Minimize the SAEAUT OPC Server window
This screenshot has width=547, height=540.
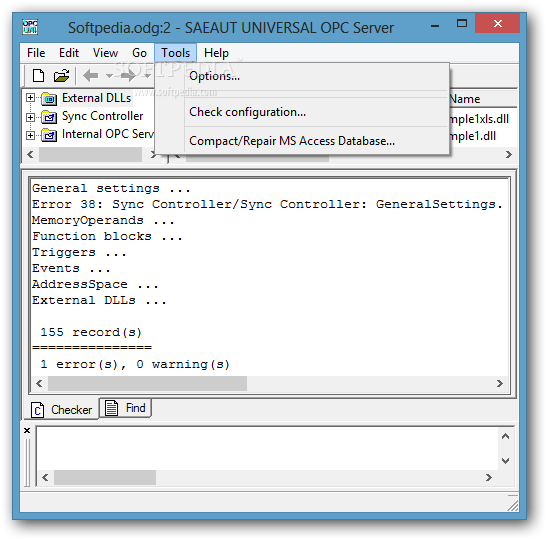(x=435, y=24)
